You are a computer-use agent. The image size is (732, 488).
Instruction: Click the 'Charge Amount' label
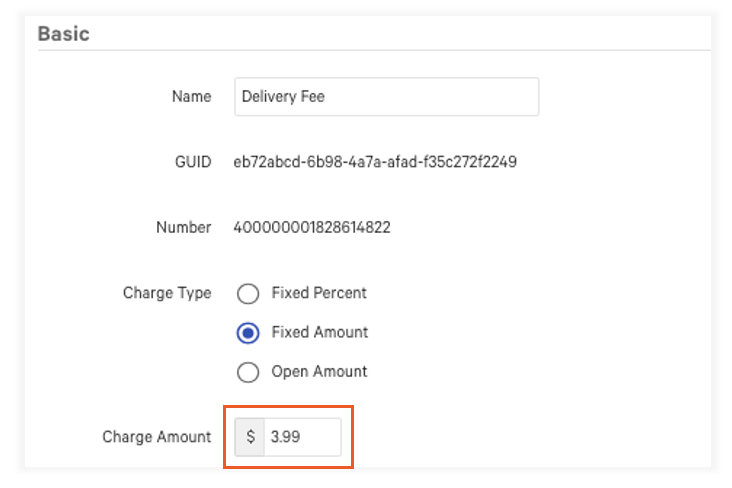156,437
